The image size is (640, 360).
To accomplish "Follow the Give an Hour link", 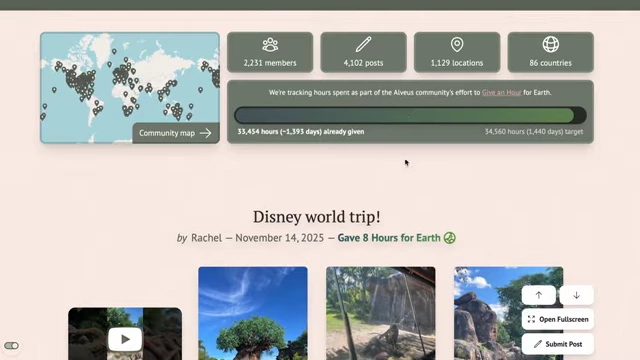I will (x=501, y=92).
